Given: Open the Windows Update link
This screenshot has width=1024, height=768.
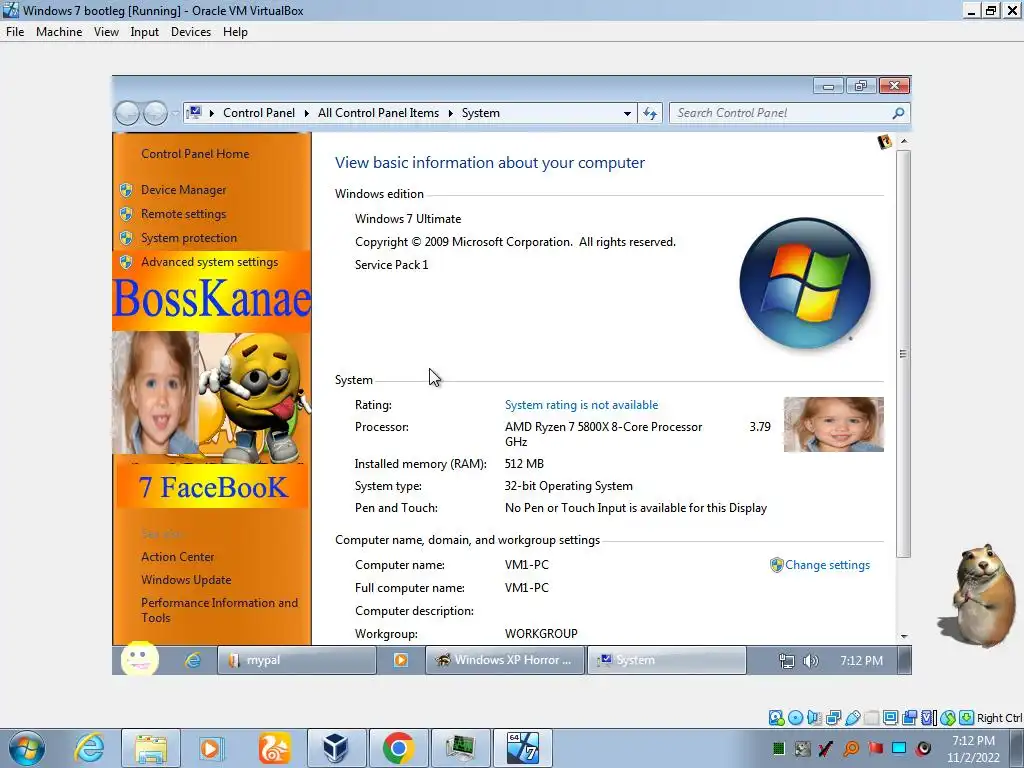Looking at the screenshot, I should coord(186,579).
